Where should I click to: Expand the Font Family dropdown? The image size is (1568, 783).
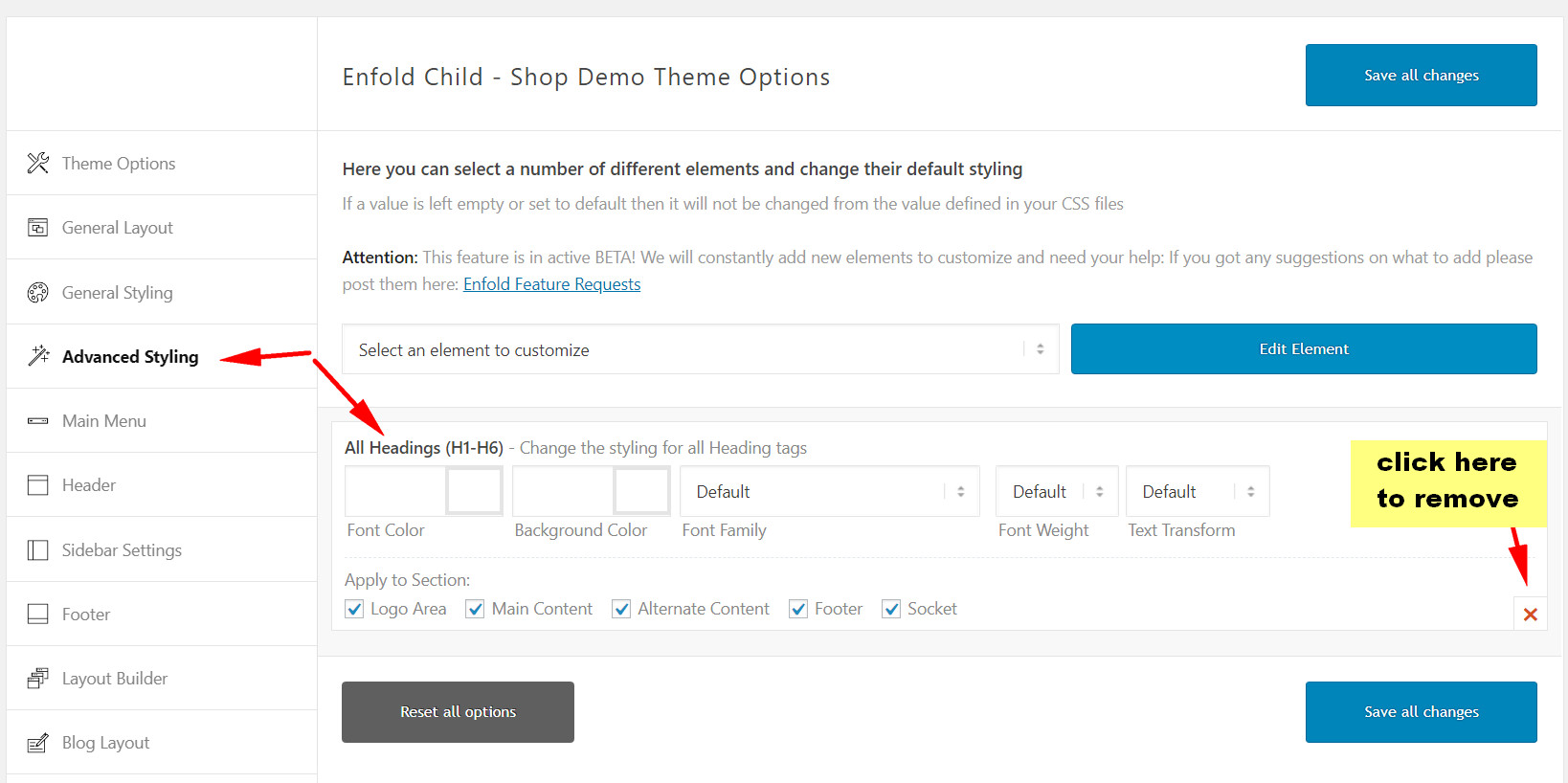829,491
